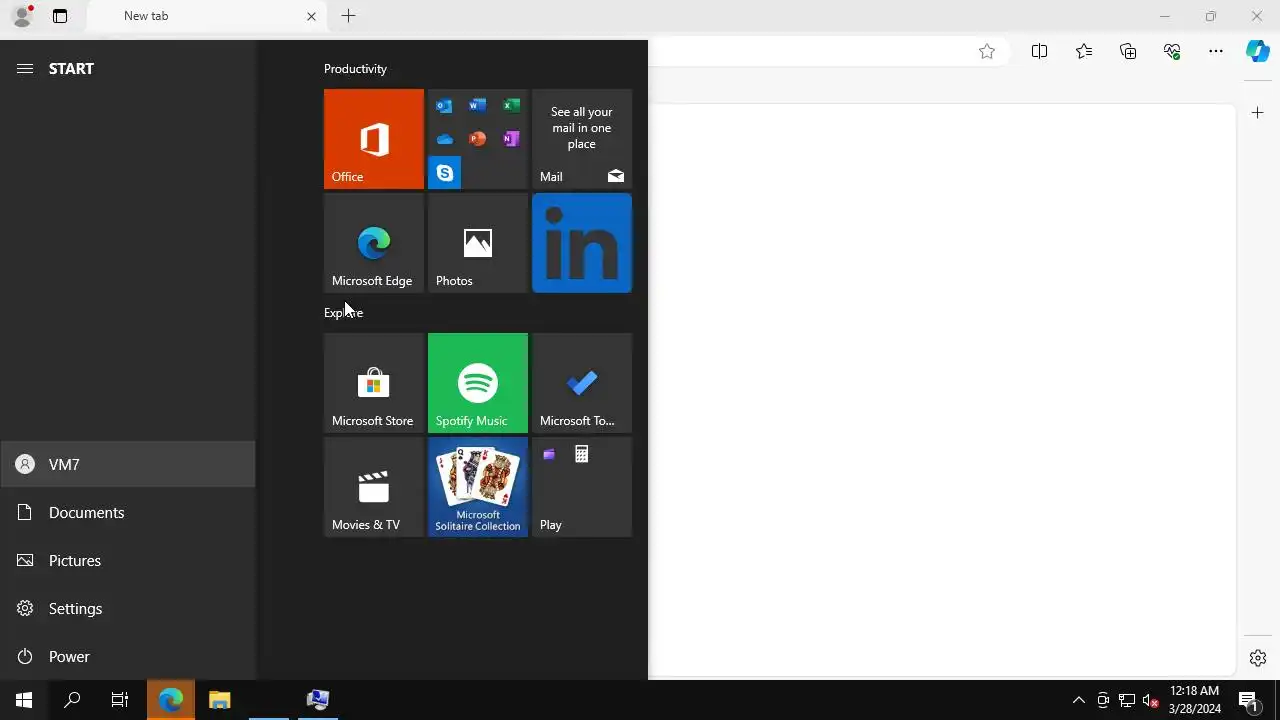Open Edge Collections
Viewport: 1280px width, 720px height.
click(1128, 52)
